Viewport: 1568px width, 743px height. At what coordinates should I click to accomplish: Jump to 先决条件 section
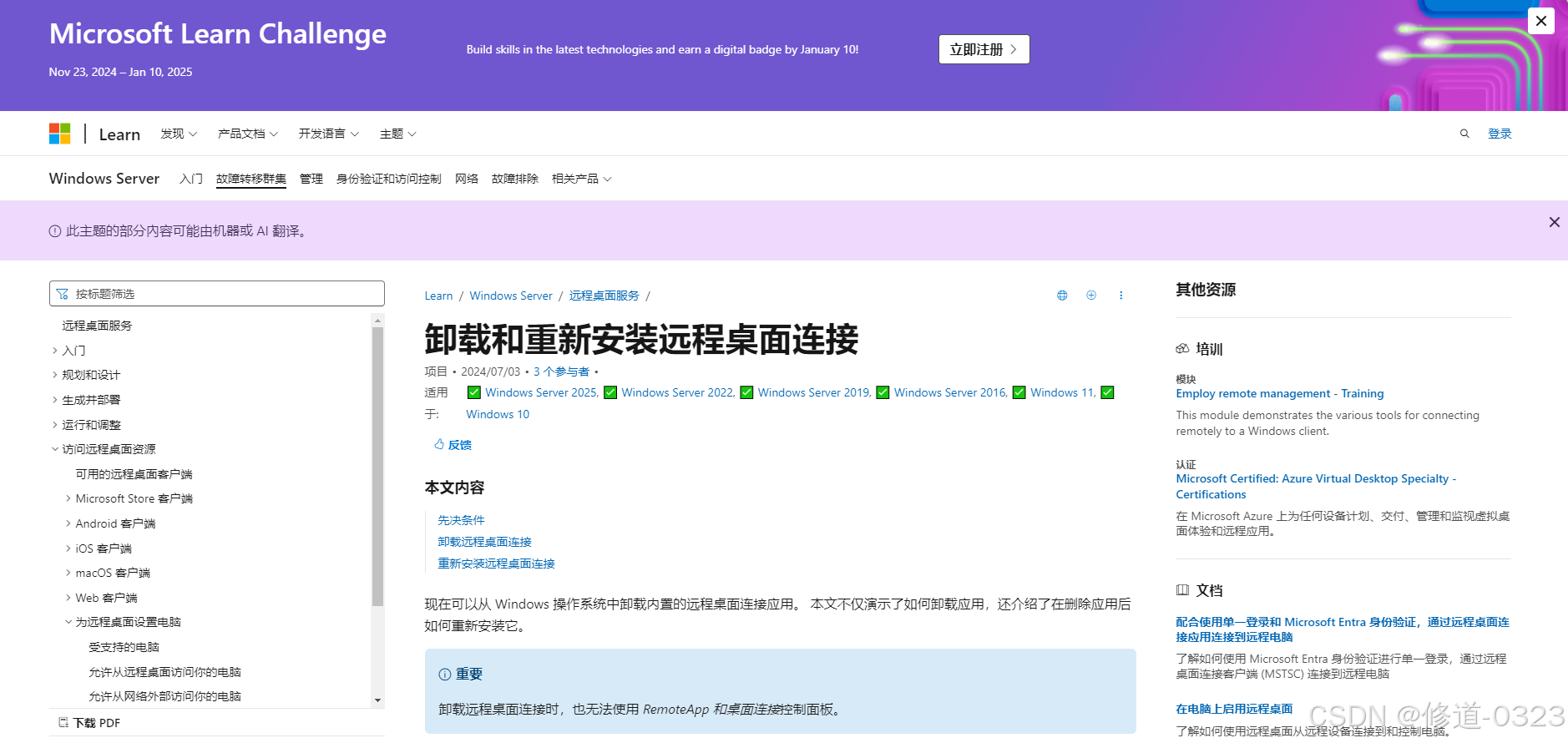tap(461, 520)
